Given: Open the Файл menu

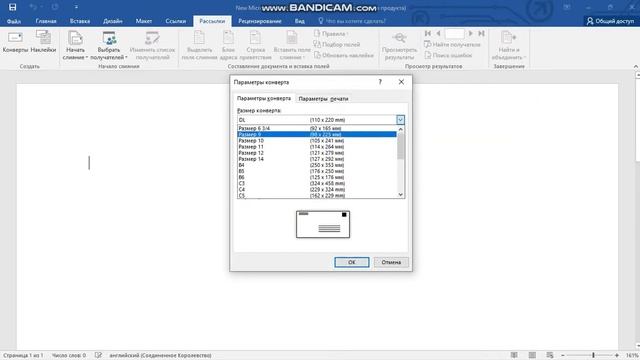Looking at the screenshot, I should pyautogui.click(x=13, y=21).
